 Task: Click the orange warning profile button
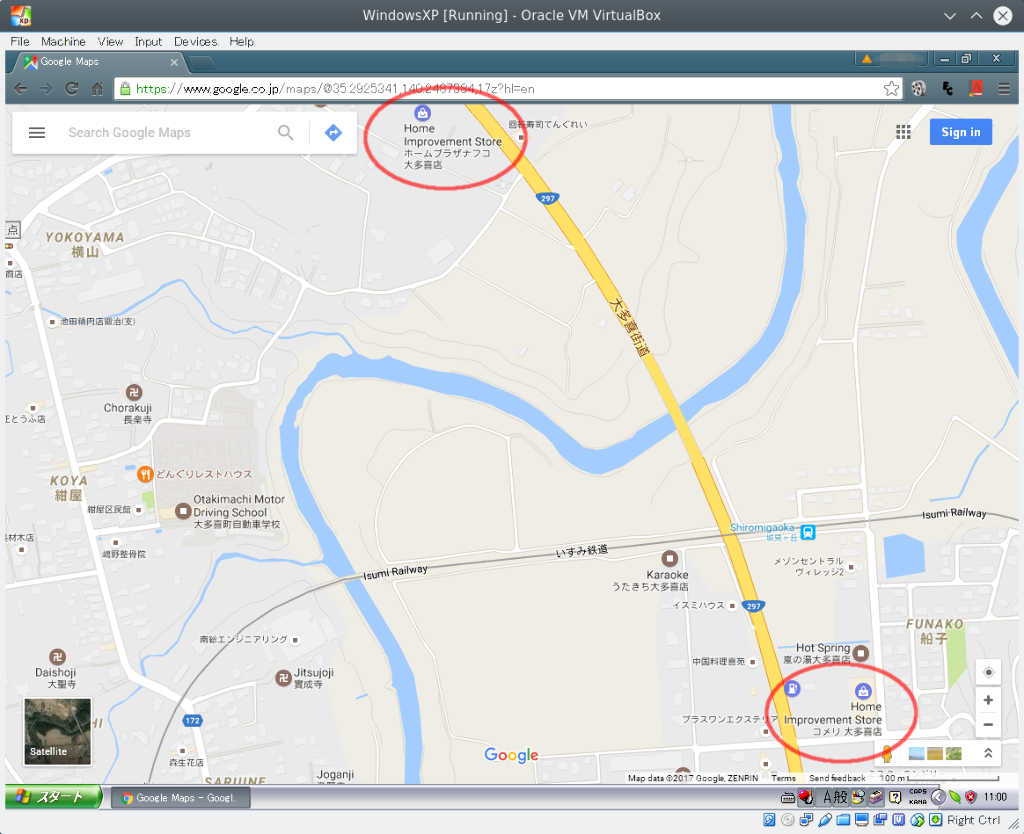891,59
